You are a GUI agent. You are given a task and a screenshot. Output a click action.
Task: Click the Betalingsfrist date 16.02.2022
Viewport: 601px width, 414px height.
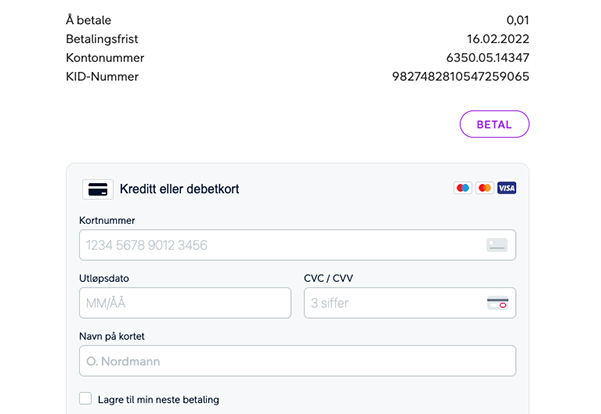pyautogui.click(x=498, y=39)
